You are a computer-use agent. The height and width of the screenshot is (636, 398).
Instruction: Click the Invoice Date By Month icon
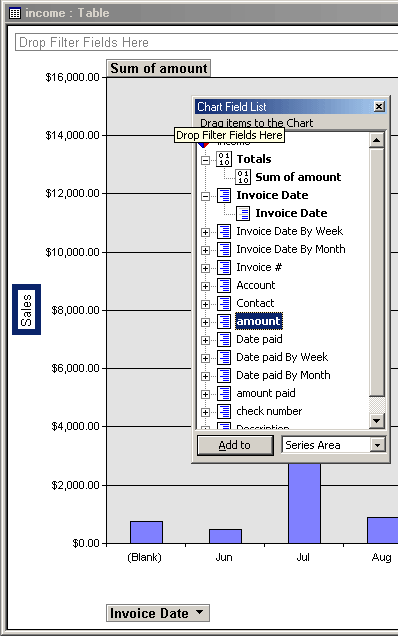coord(224,249)
